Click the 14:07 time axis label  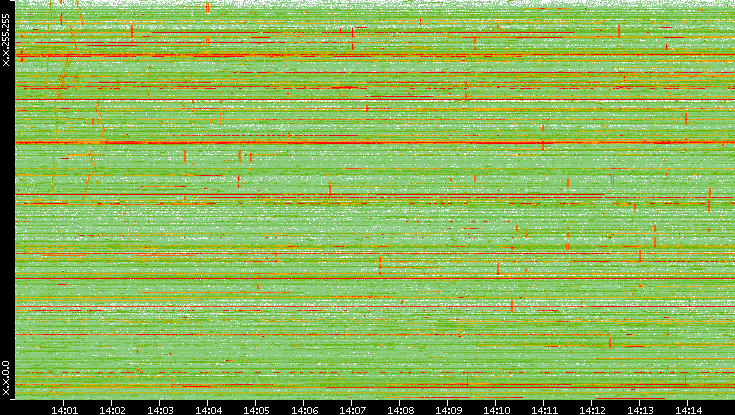(352, 410)
